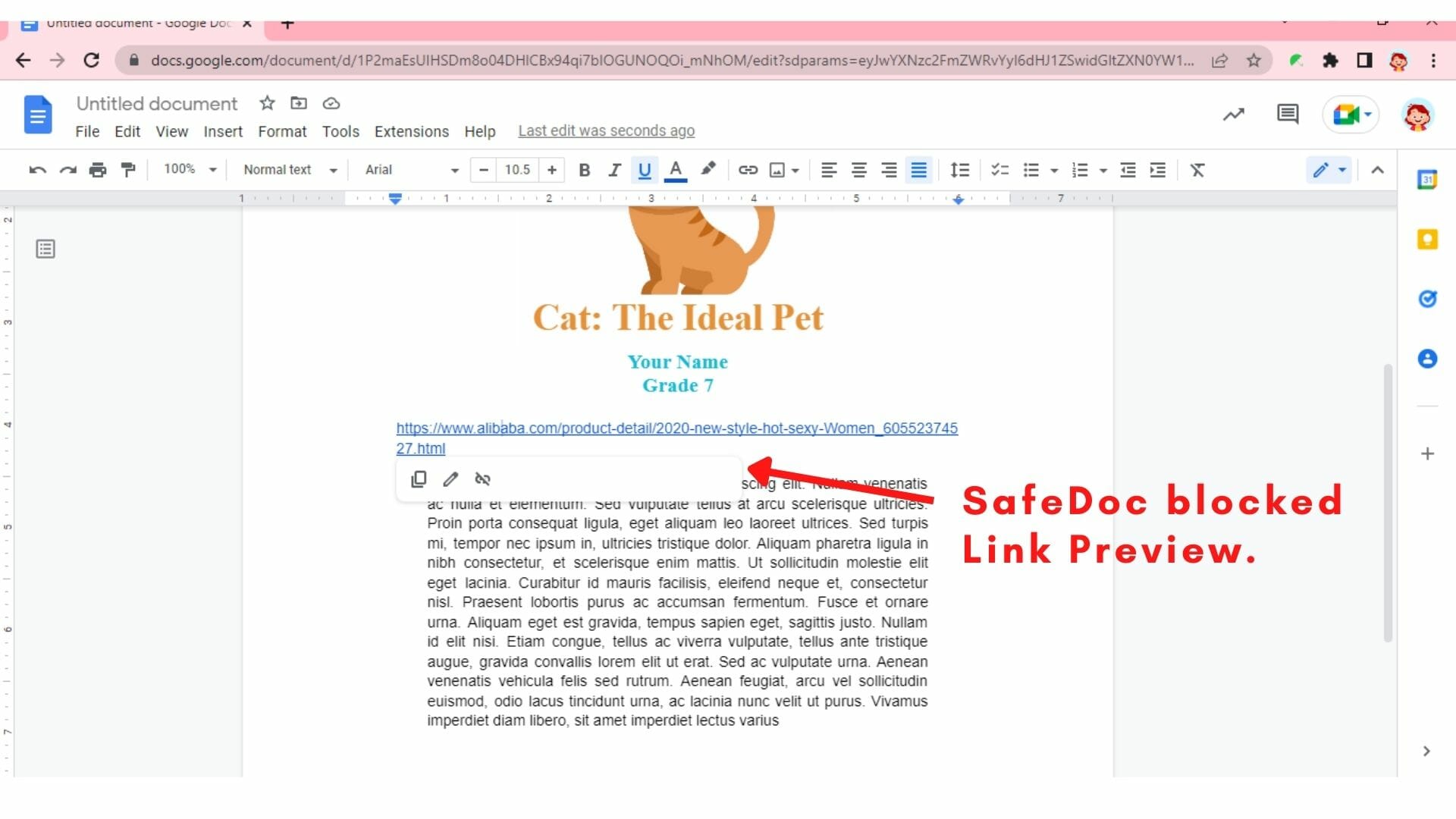Open the highlight color tool
The height and width of the screenshot is (819, 1456).
[708, 169]
